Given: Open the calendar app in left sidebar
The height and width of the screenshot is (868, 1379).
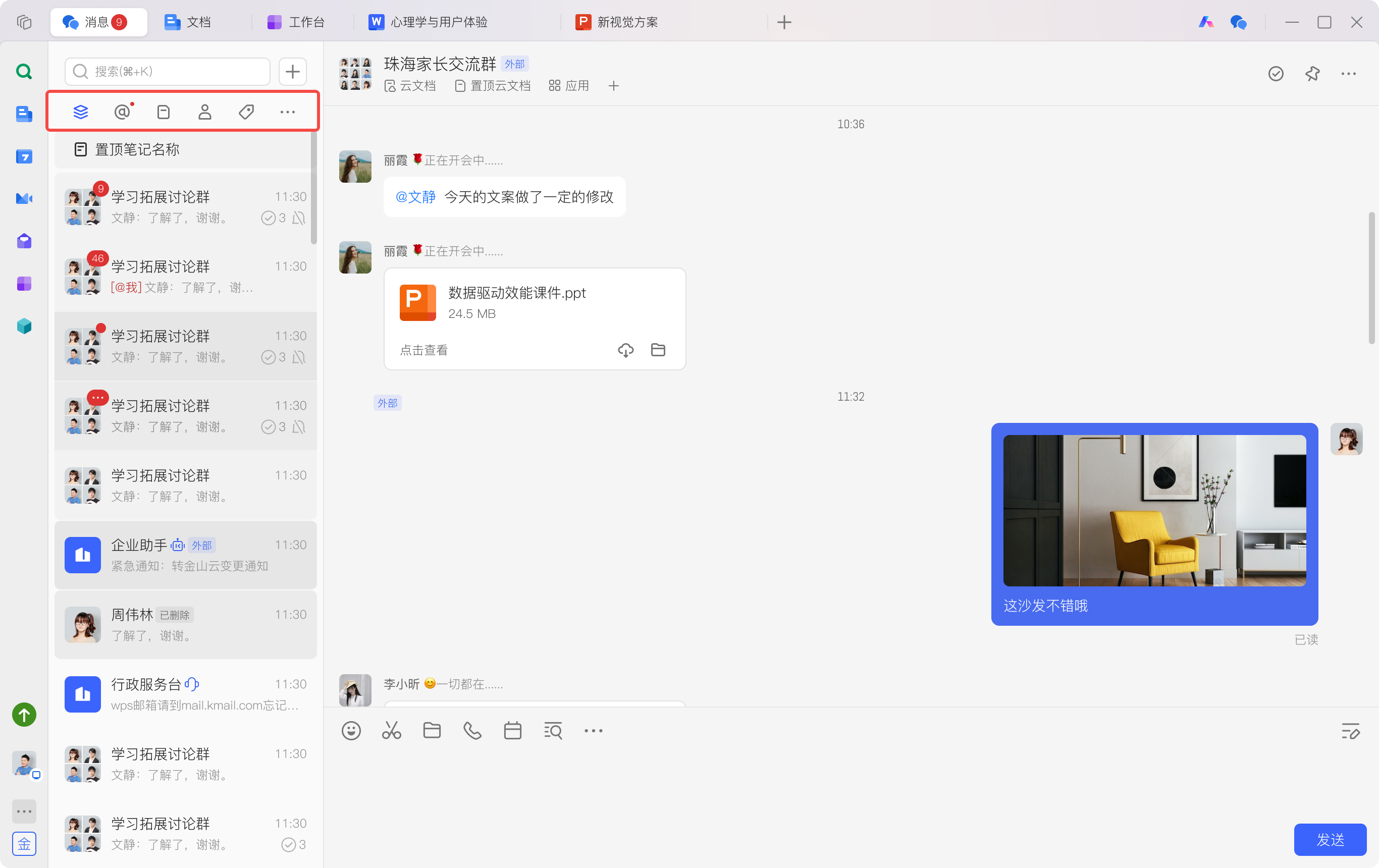Looking at the screenshot, I should pyautogui.click(x=24, y=156).
